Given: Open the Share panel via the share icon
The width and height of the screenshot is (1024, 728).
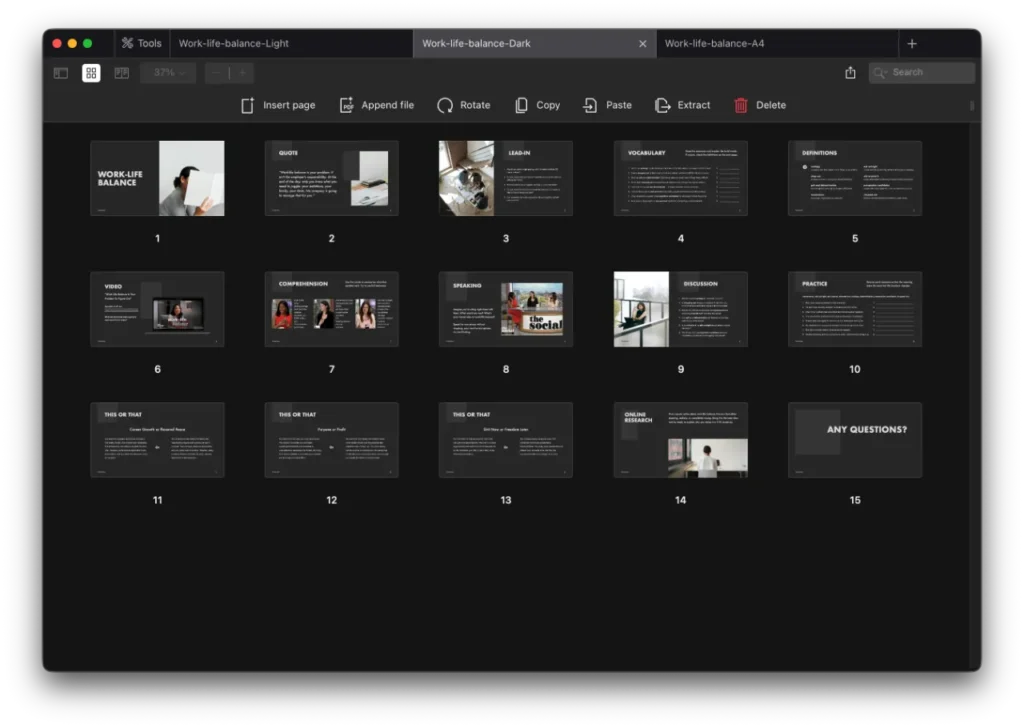Looking at the screenshot, I should click(x=851, y=73).
